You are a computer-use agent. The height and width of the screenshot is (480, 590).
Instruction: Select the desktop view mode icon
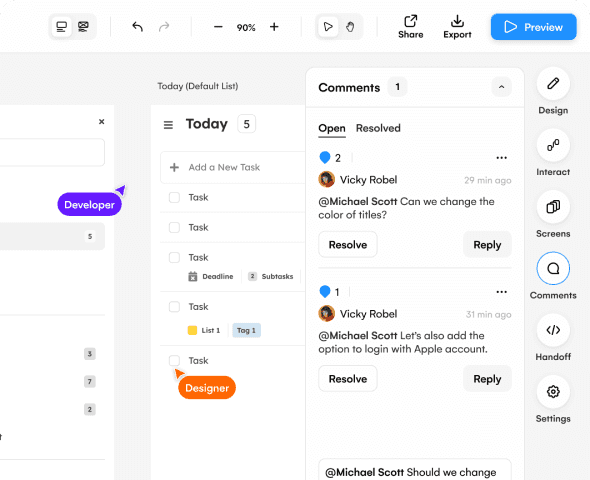pos(62,27)
